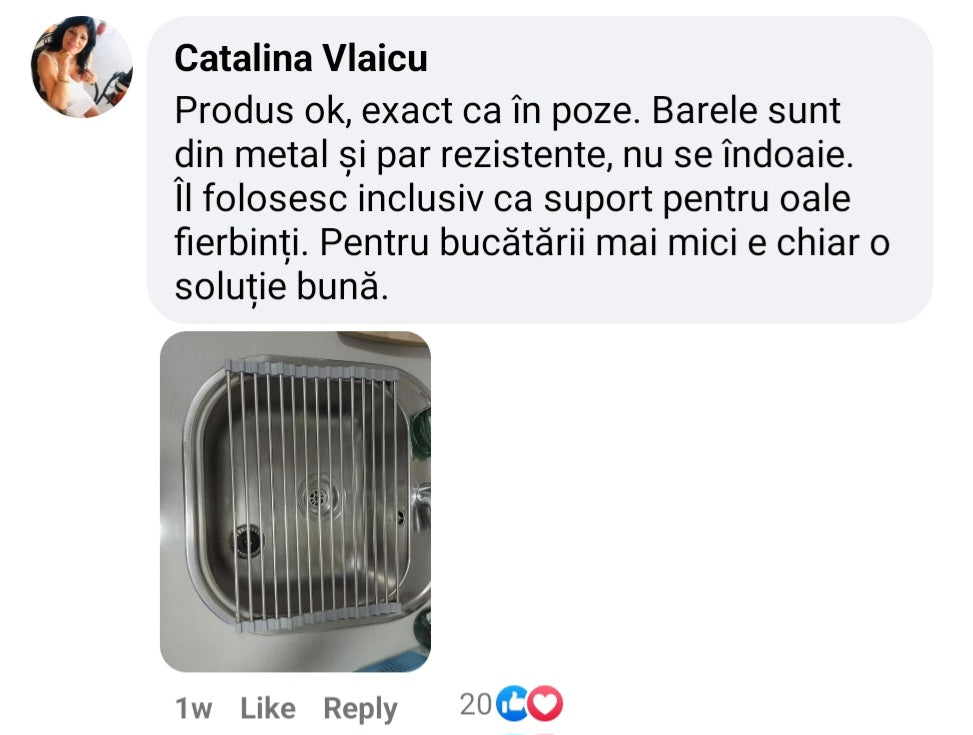Click the gray roll-up rack top edge

click(312, 371)
